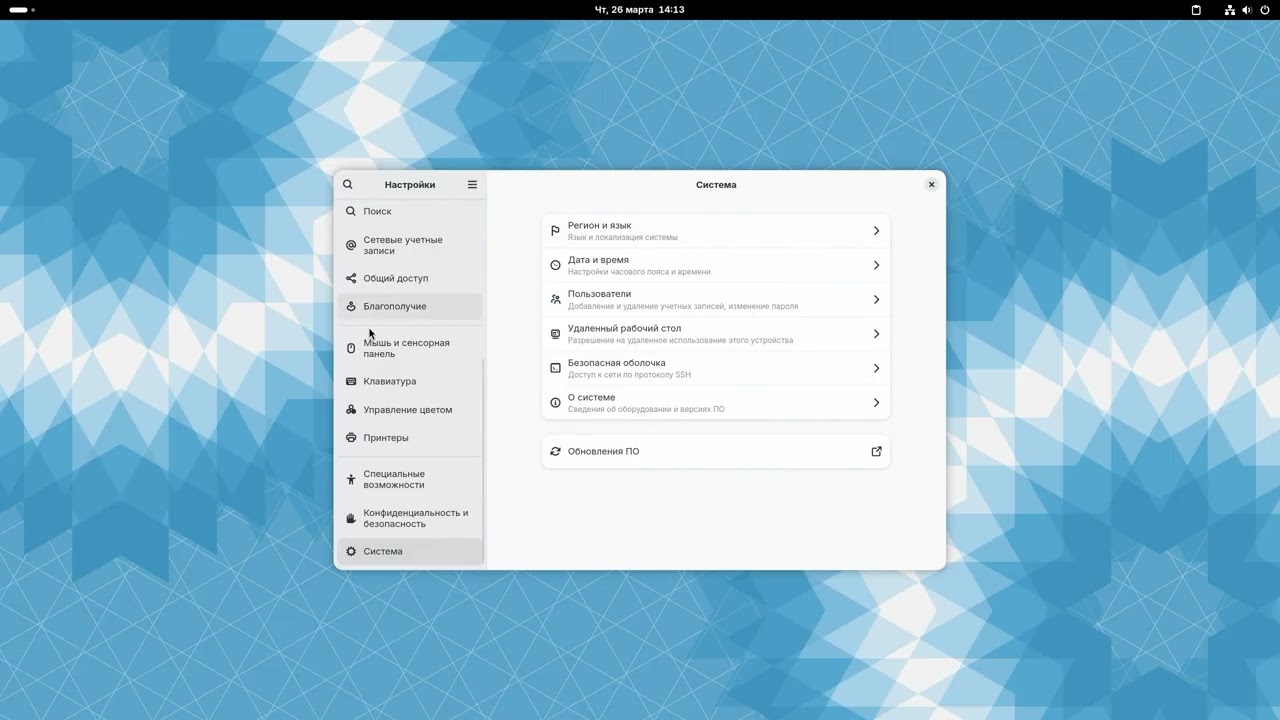Open the Общий доступ panel
Image resolution: width=1280 pixels, height=720 pixels.
(x=410, y=278)
